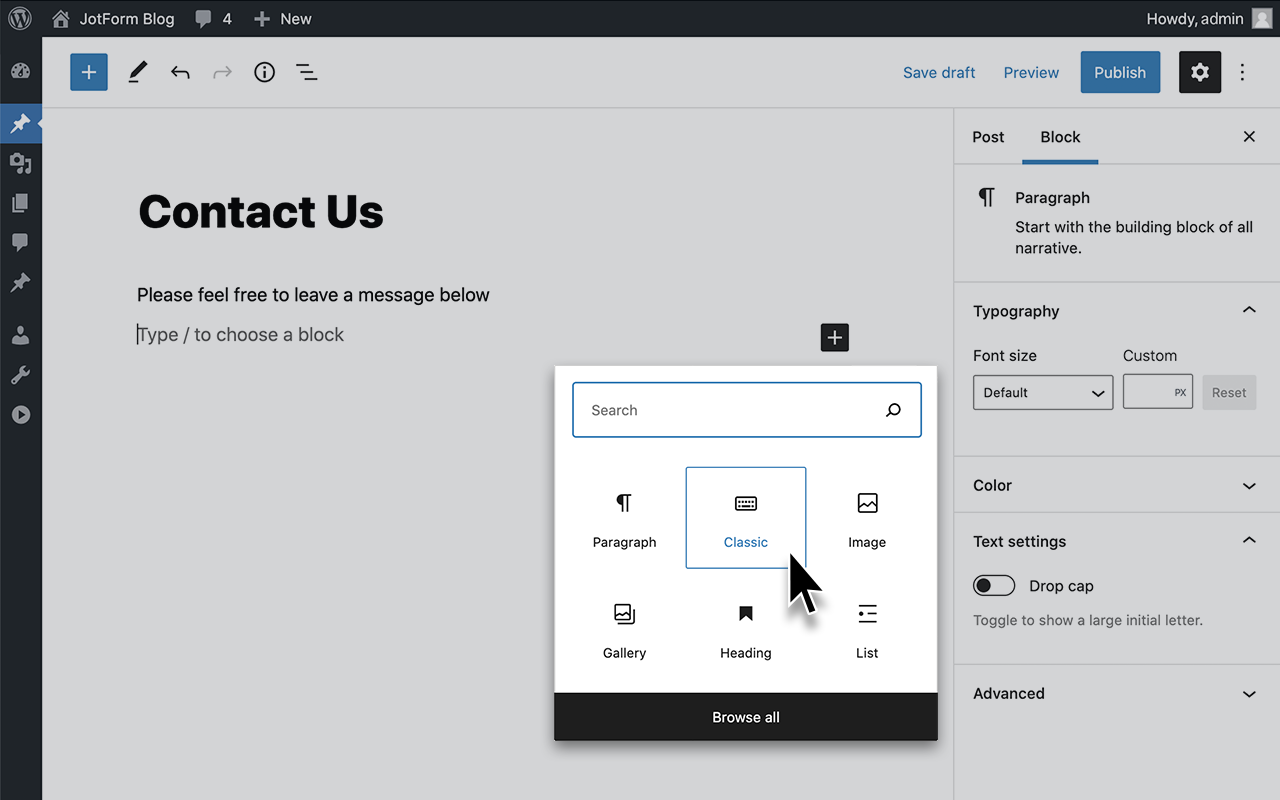Open the document Details information icon

[264, 72]
